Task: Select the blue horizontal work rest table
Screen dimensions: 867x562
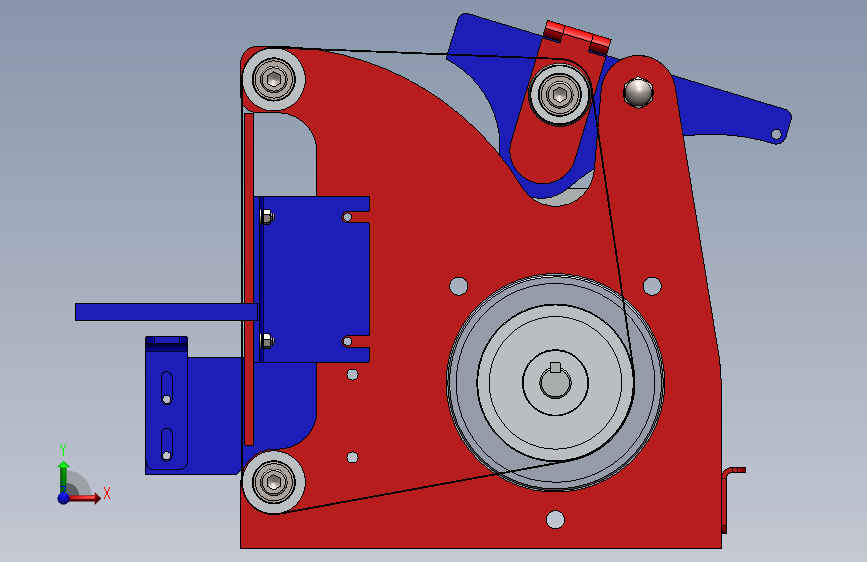Action: tap(166, 312)
